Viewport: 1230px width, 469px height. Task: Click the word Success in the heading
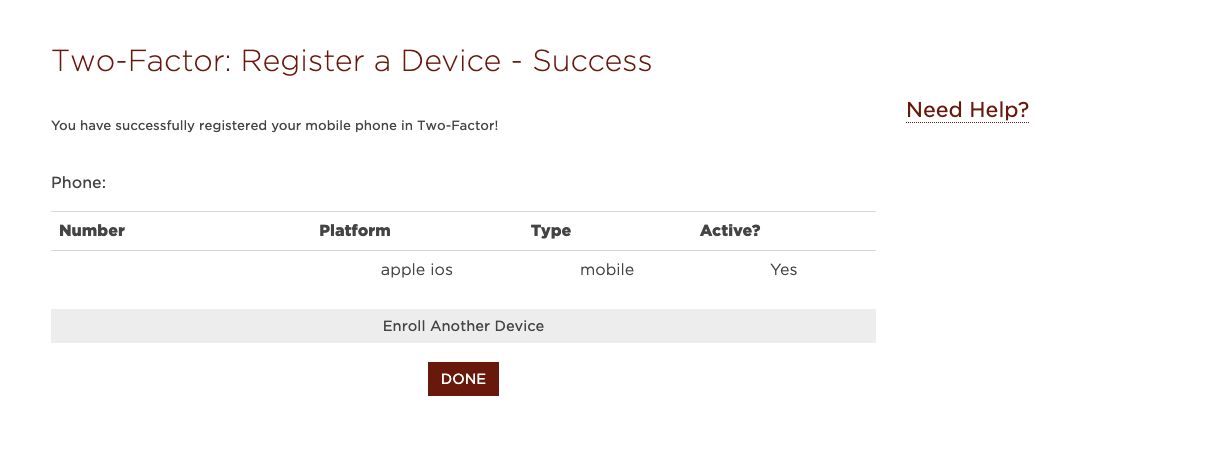pyautogui.click(x=592, y=61)
